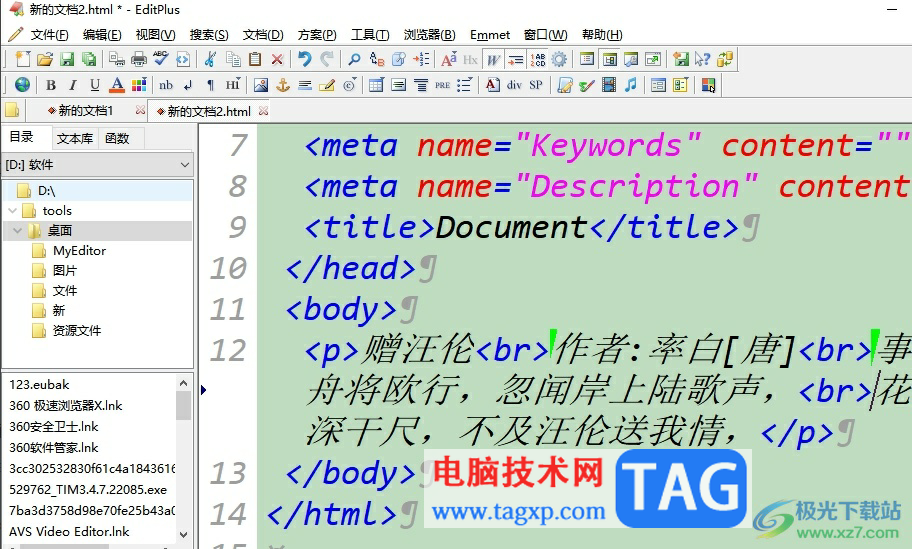Click the Print icon
912x549 pixels.
pos(138,59)
